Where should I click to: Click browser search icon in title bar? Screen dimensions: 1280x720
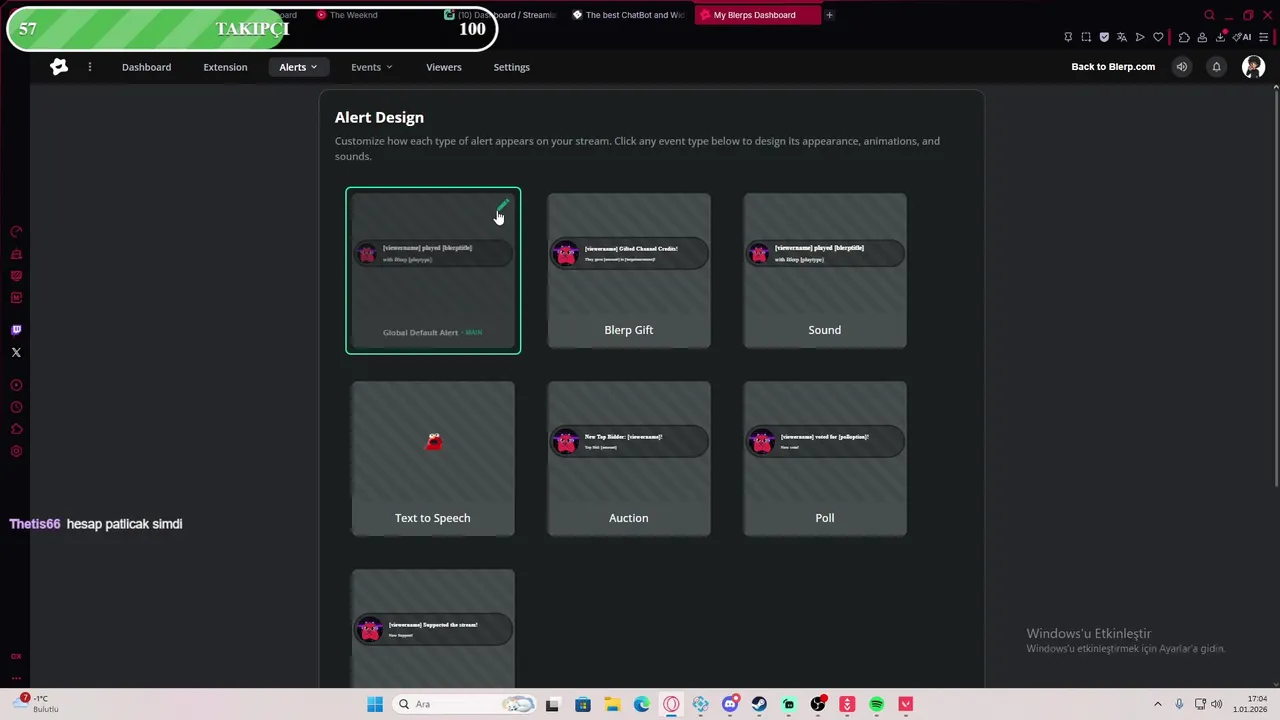pyautogui.click(x=1209, y=15)
